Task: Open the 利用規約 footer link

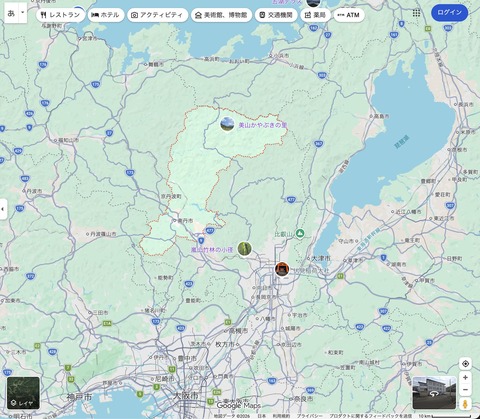Action: 281,416
